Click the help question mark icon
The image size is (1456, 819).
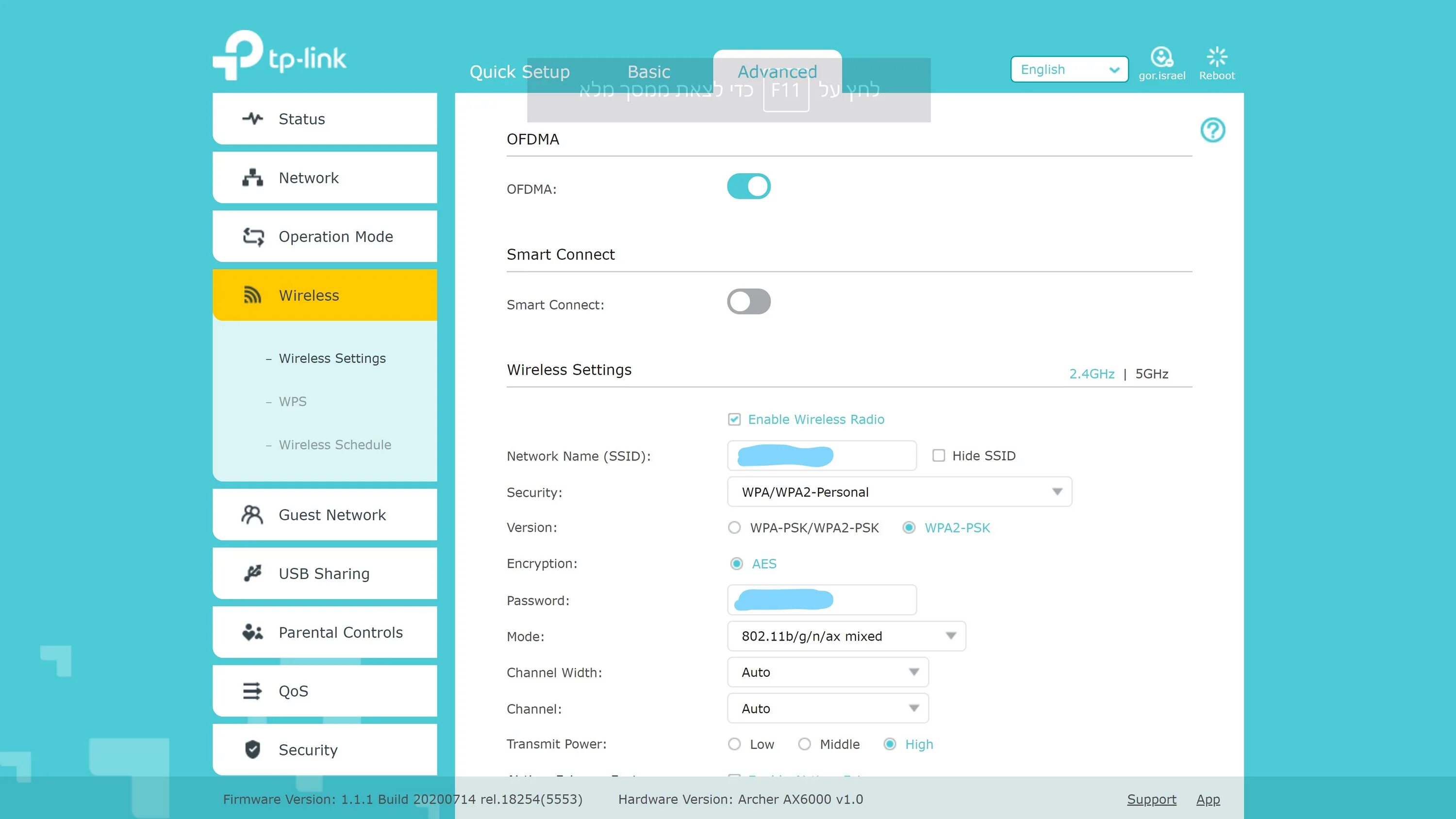pyautogui.click(x=1212, y=130)
